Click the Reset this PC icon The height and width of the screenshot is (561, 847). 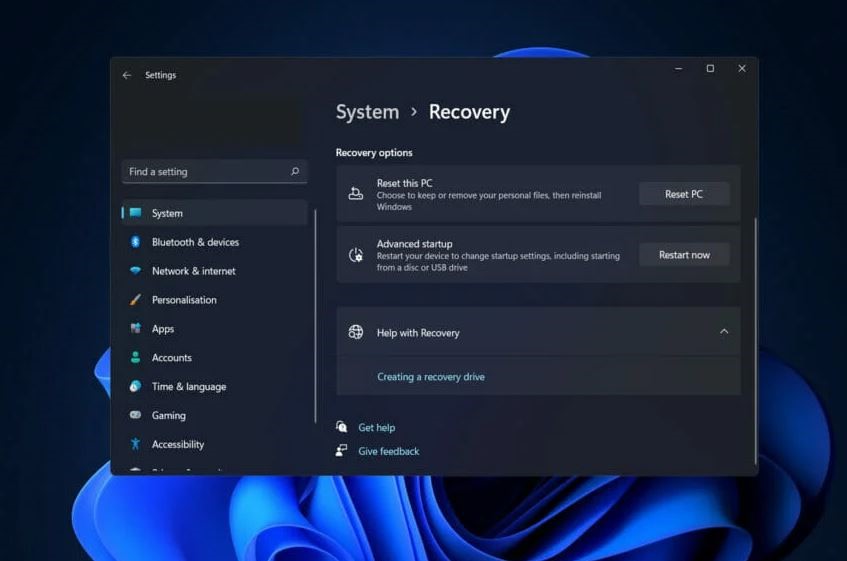point(355,193)
